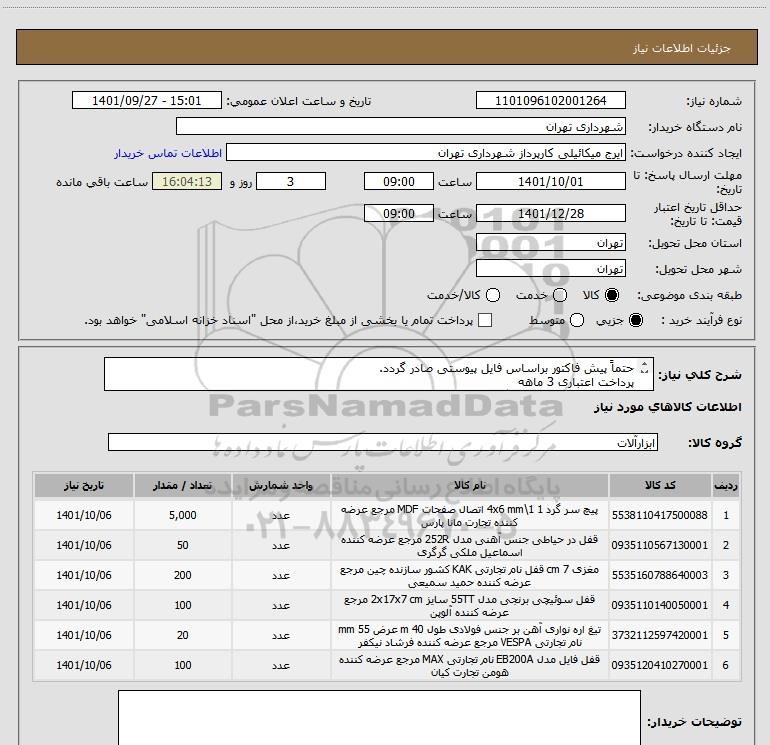The image size is (770, 745).
Task: Click the quantity 20 cell
Action: [x=183, y=635]
